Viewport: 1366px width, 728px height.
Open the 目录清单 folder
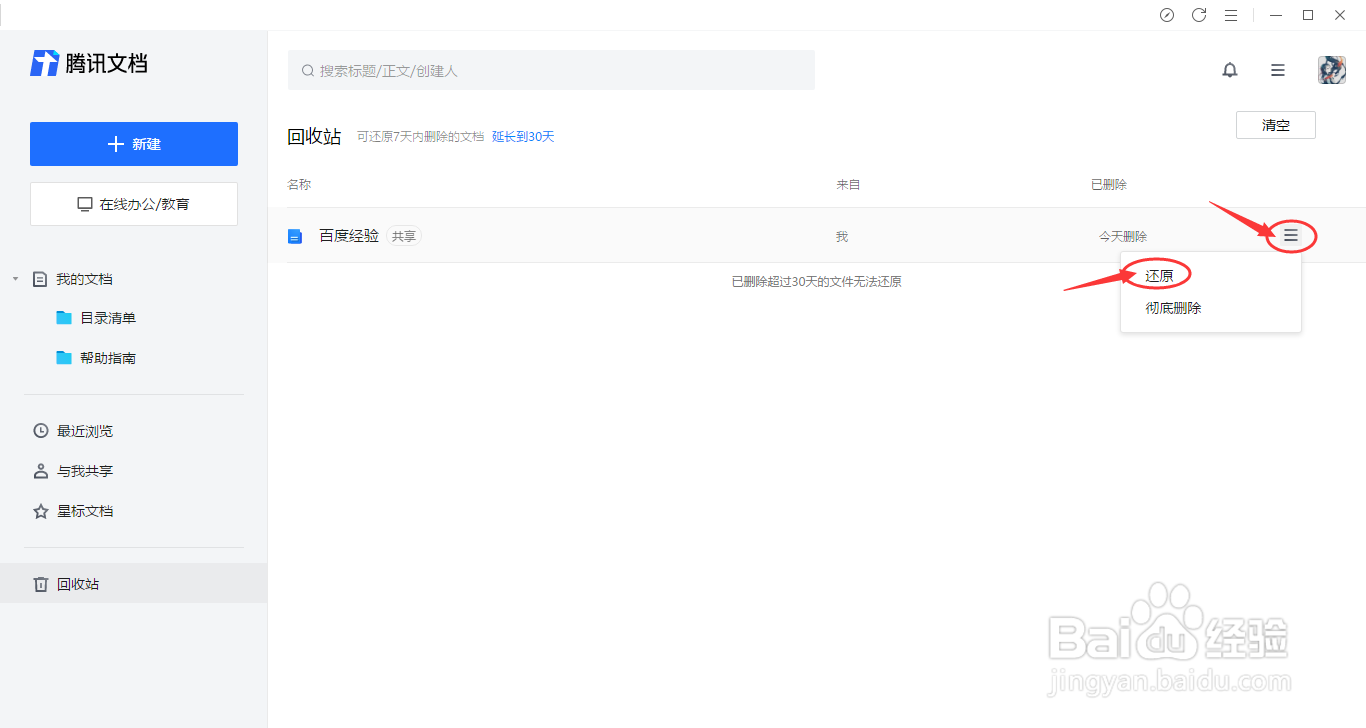click(x=105, y=318)
